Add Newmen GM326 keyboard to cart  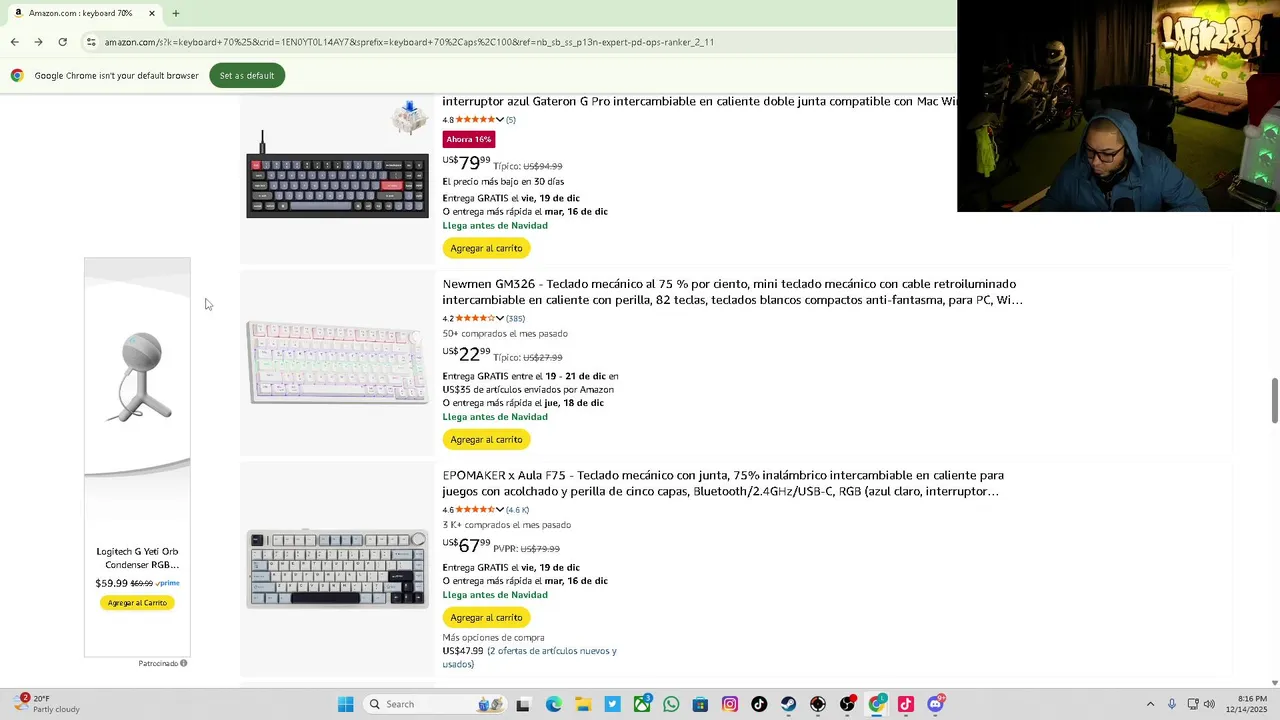(x=486, y=439)
